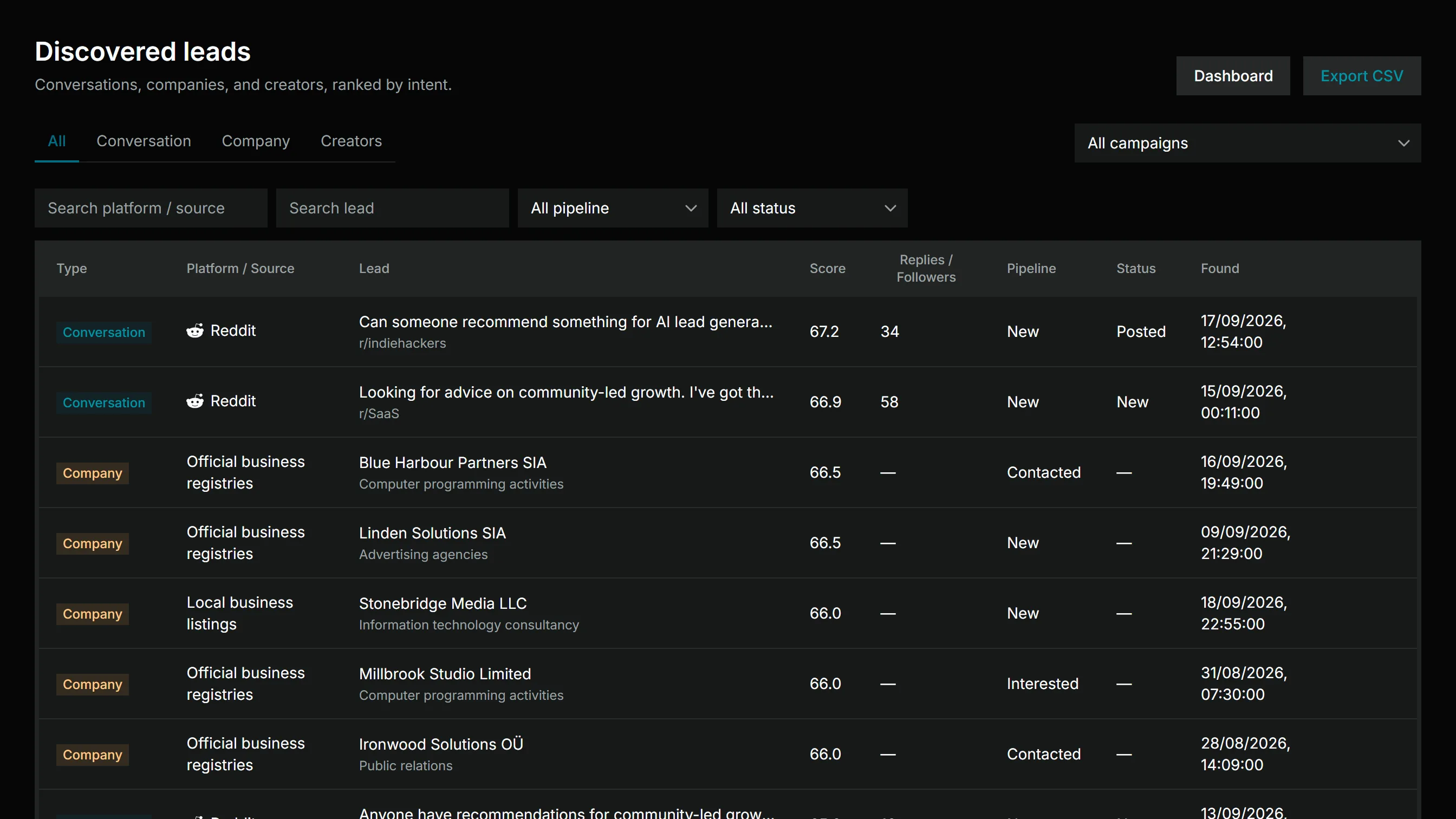Select Linden Solutions SIA lead
This screenshot has height=819, width=1456.
point(432,533)
